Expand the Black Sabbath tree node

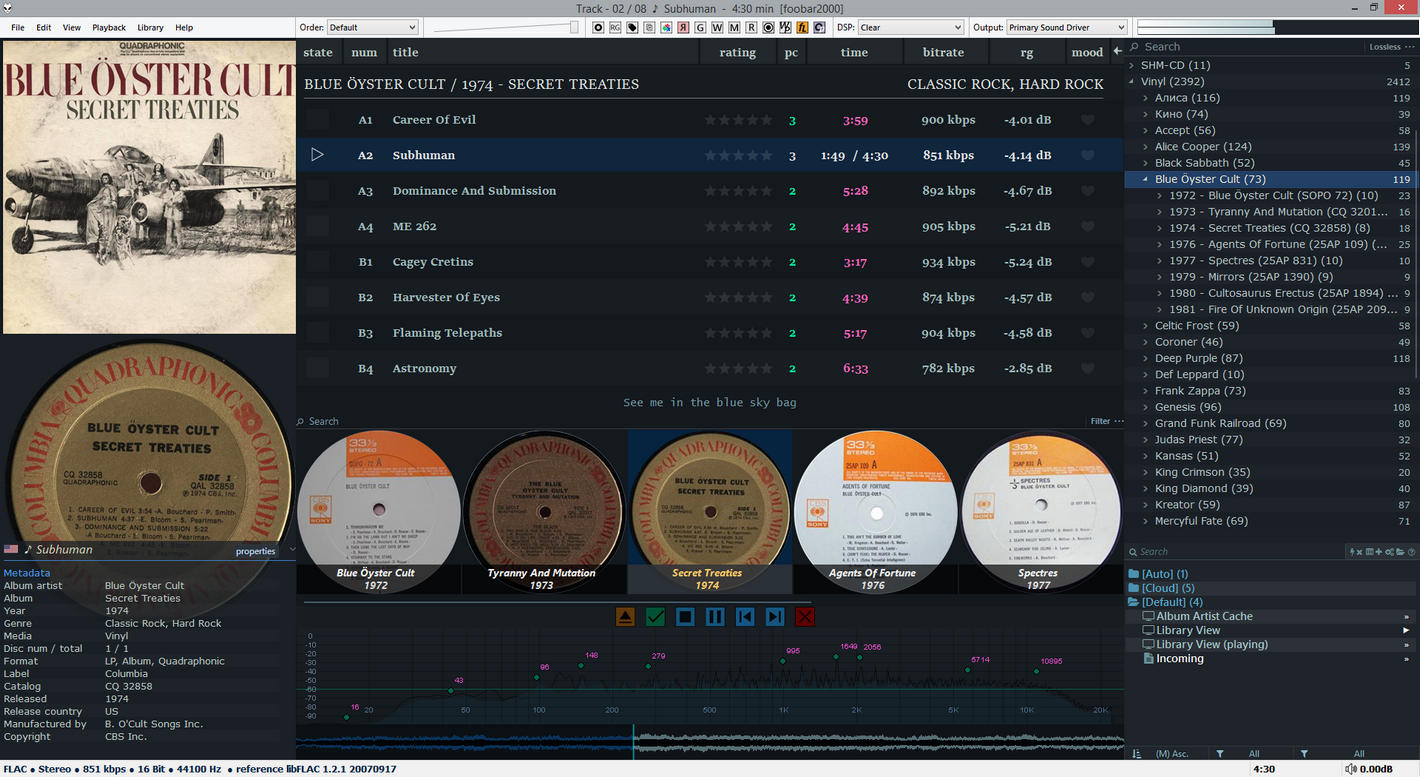(1146, 163)
